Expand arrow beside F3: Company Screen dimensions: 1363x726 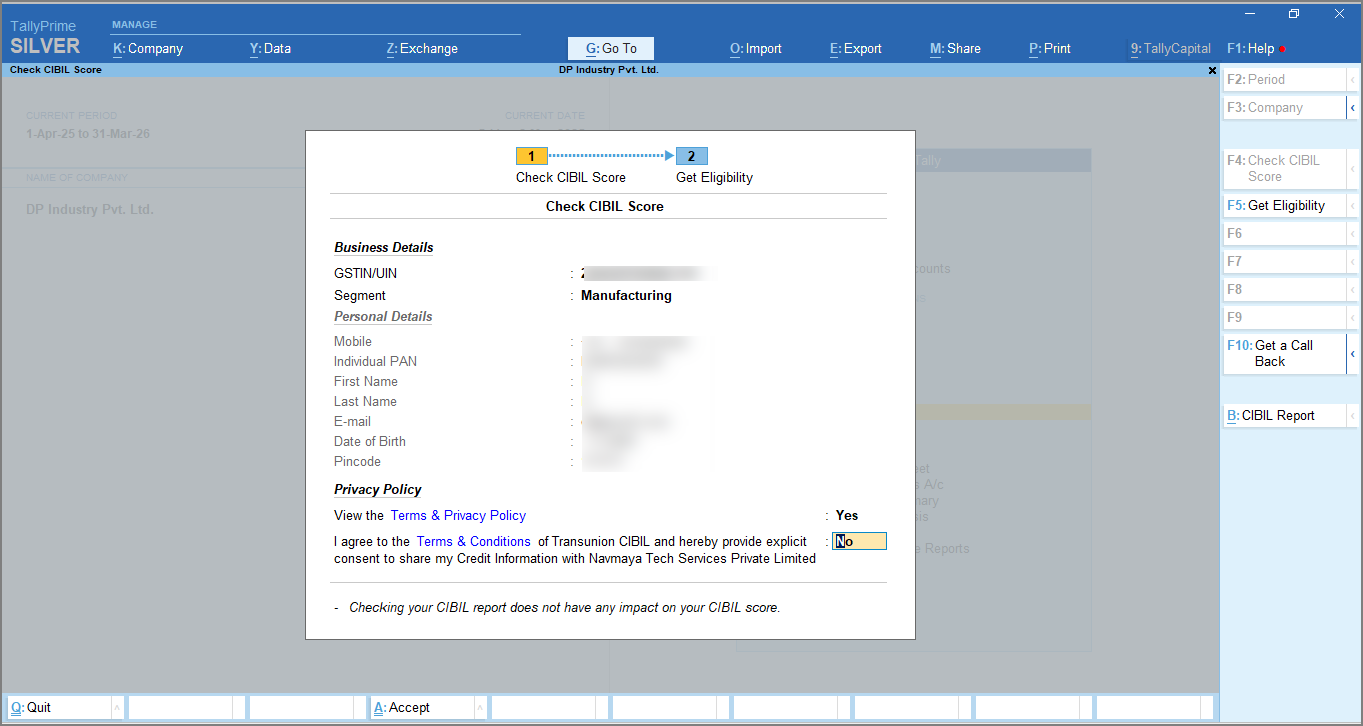click(1353, 107)
